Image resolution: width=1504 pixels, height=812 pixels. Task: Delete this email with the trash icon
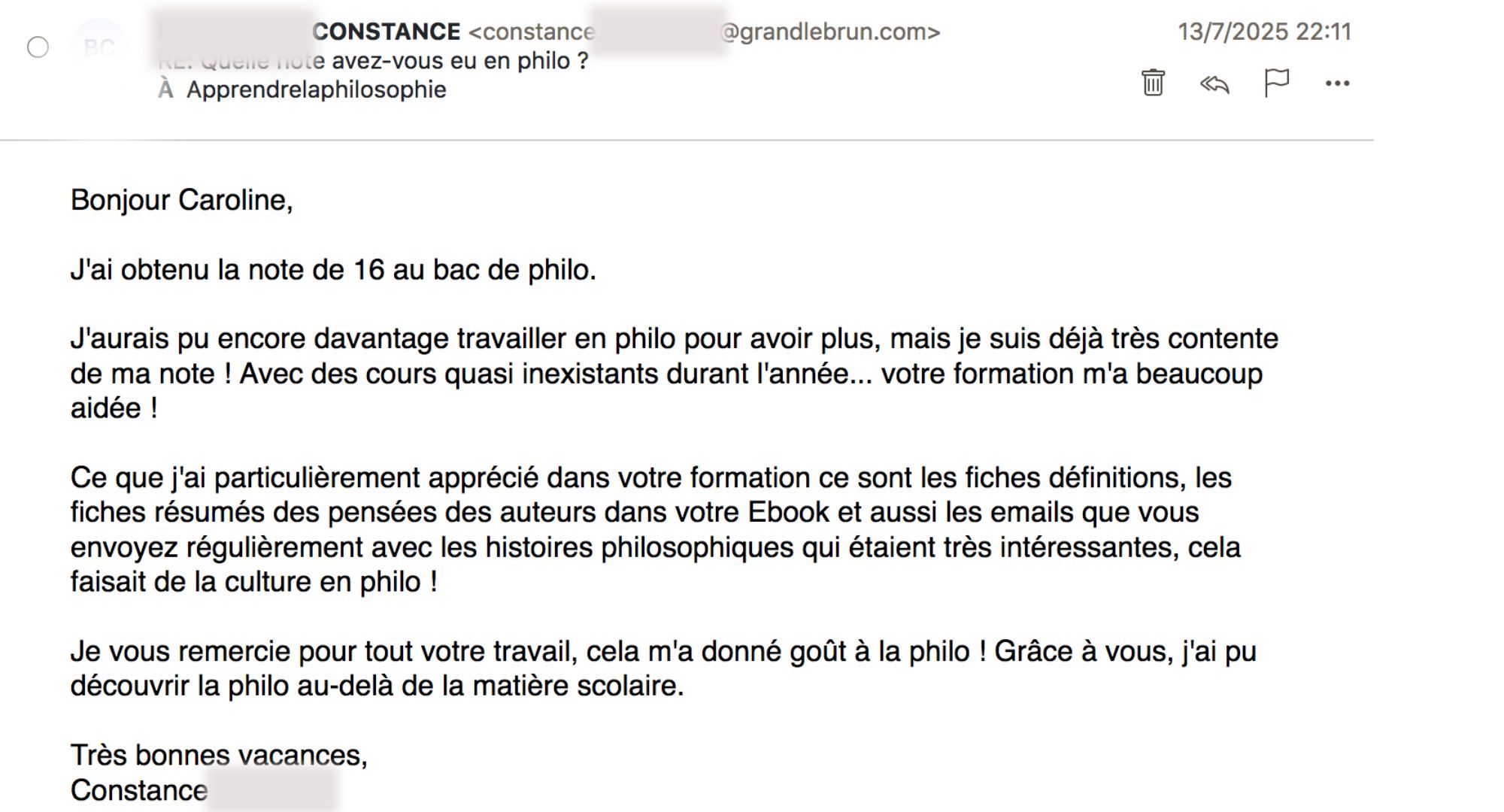[1153, 83]
